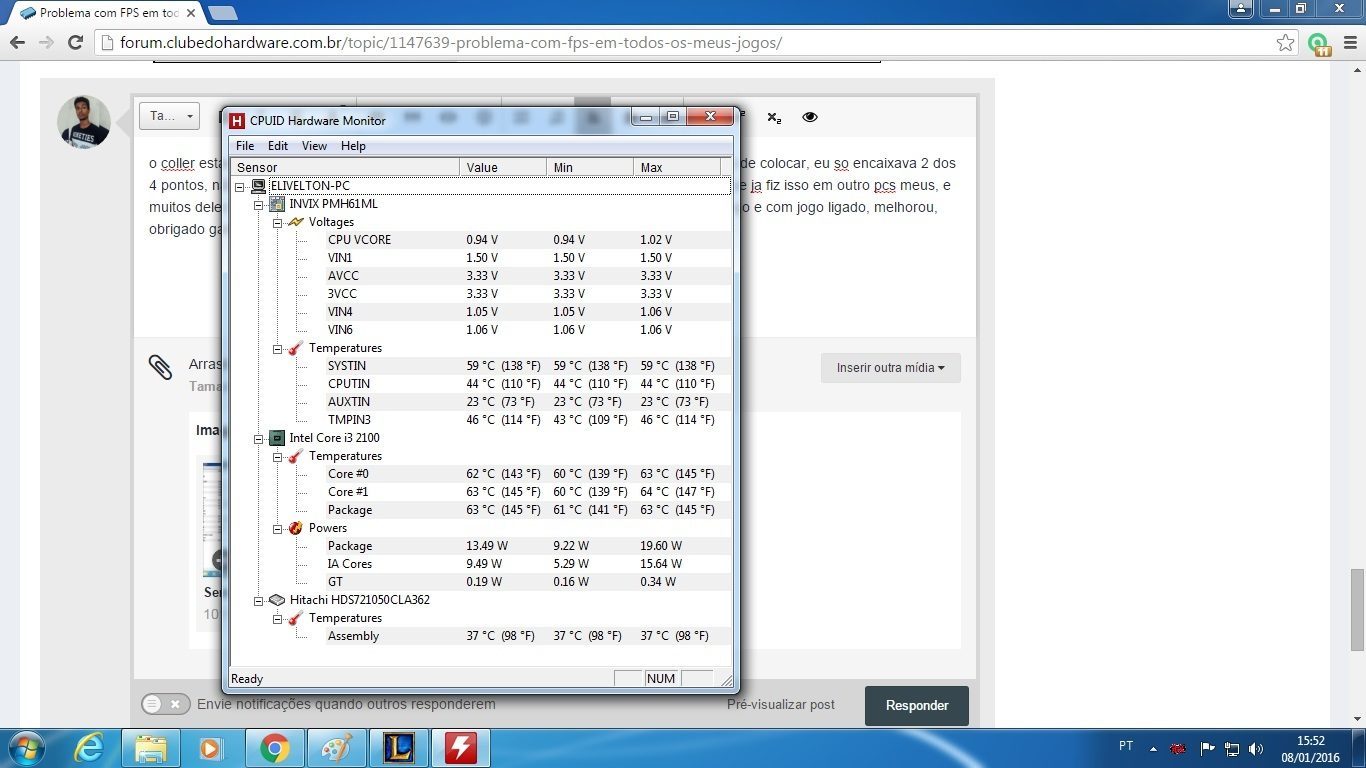
Task: Open the Inserir outra mídia dropdown
Action: click(891, 368)
